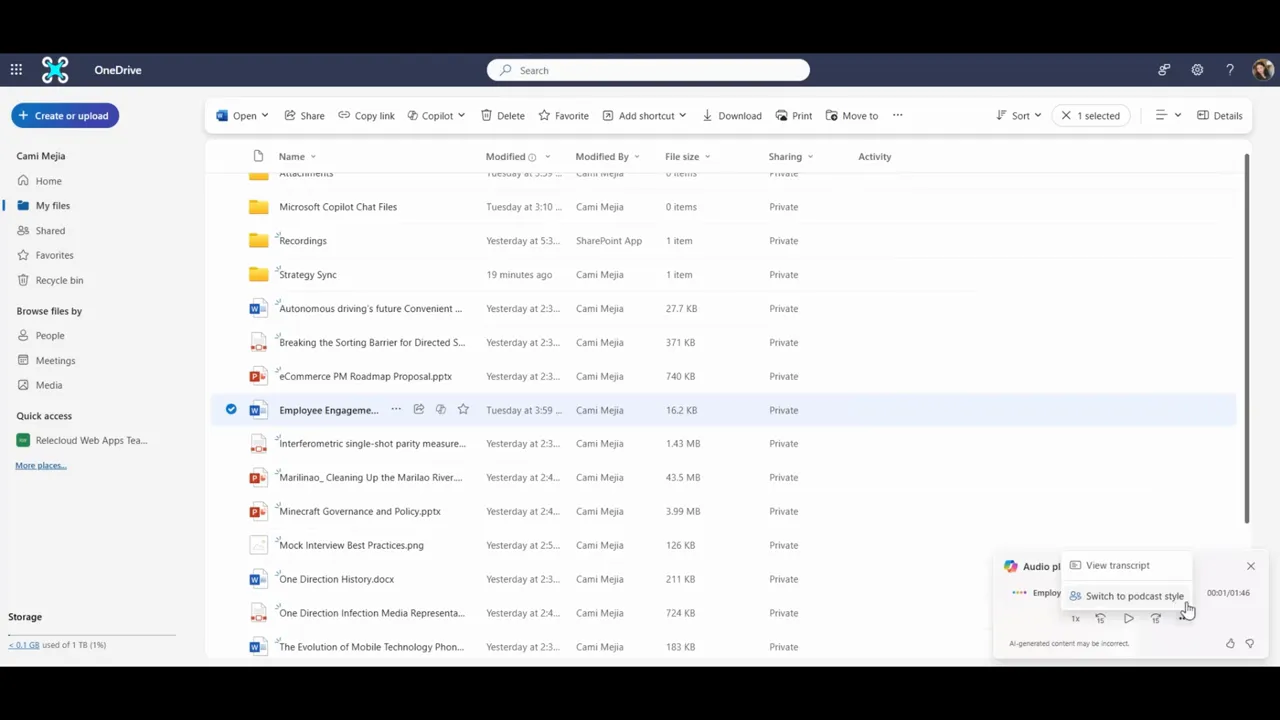Screen dimensions: 1280x720
Task: Open the Sort dropdown
Action: 1019,116
